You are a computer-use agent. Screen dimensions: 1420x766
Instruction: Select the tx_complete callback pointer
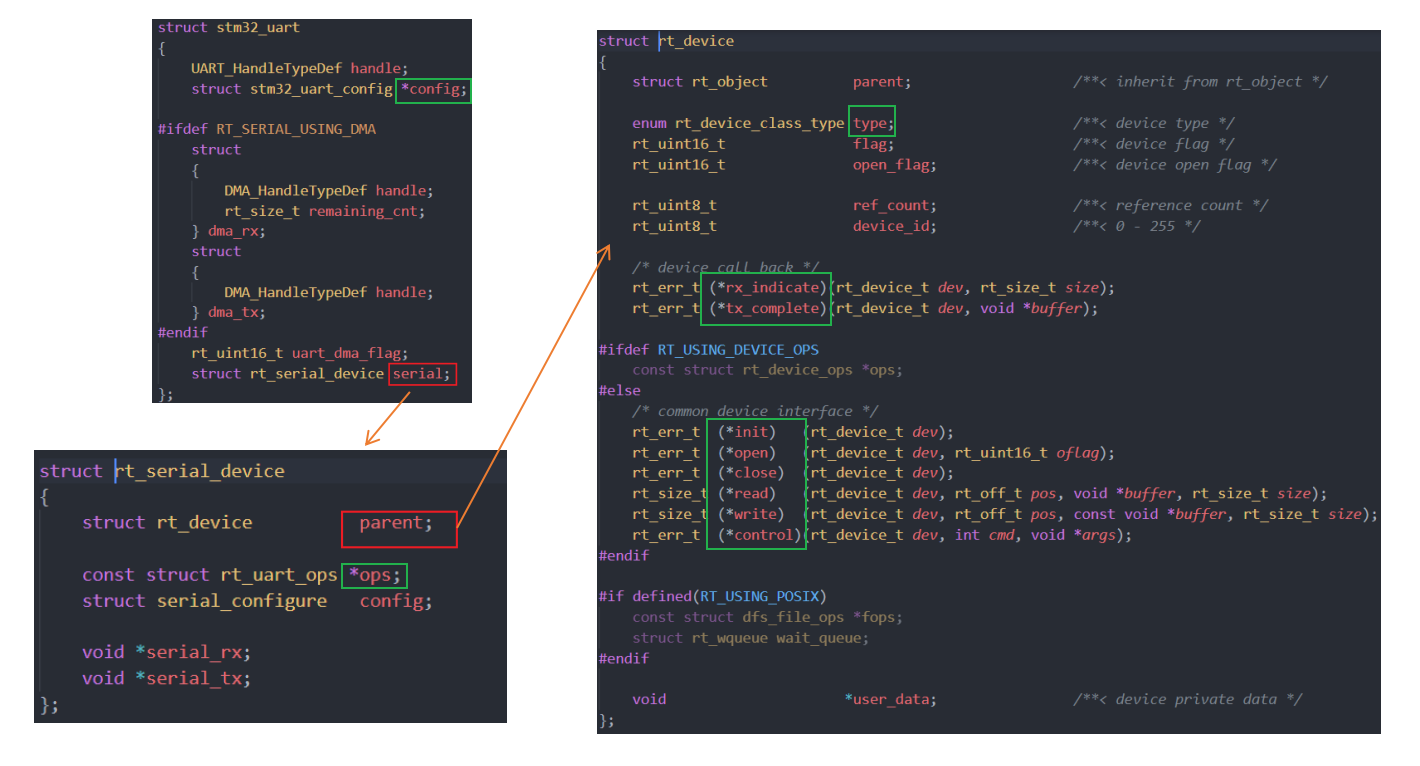click(x=765, y=308)
